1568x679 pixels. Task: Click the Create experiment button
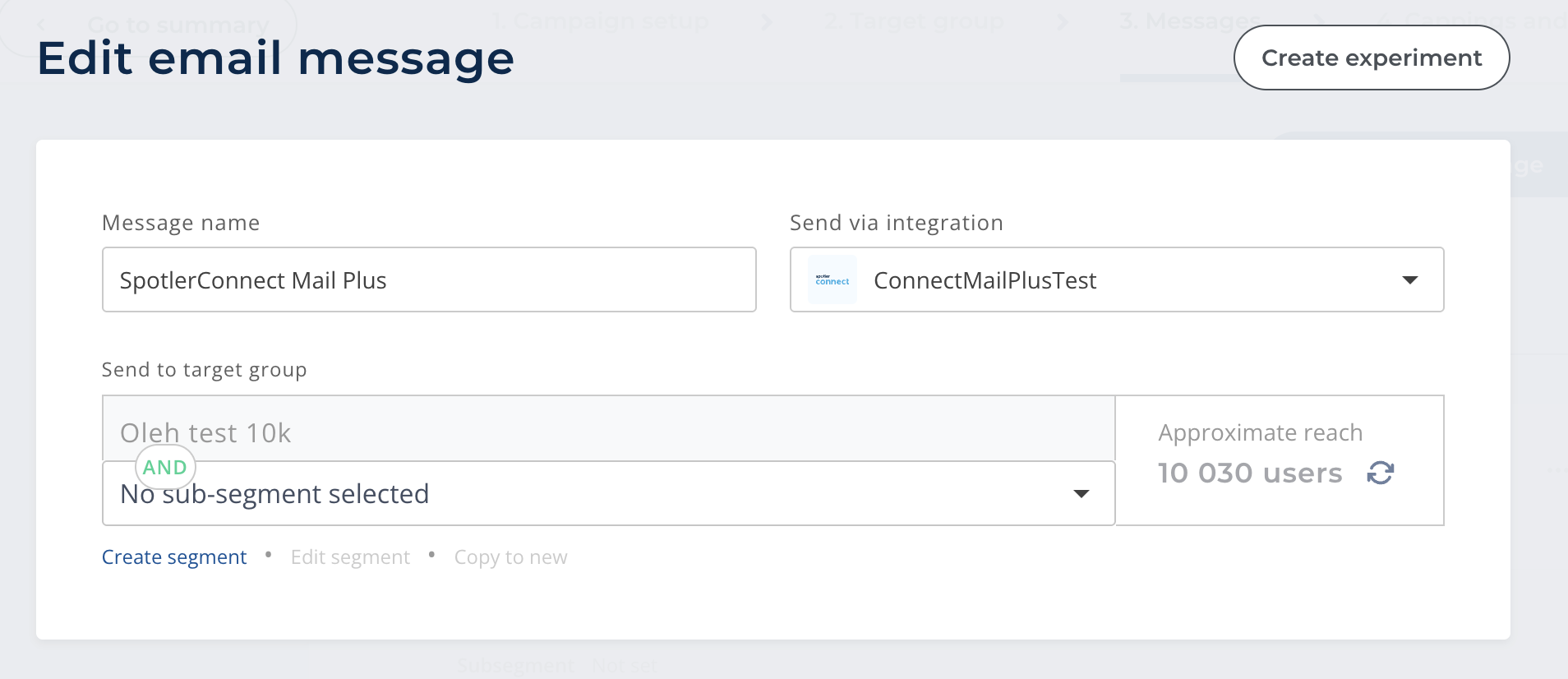(x=1372, y=58)
